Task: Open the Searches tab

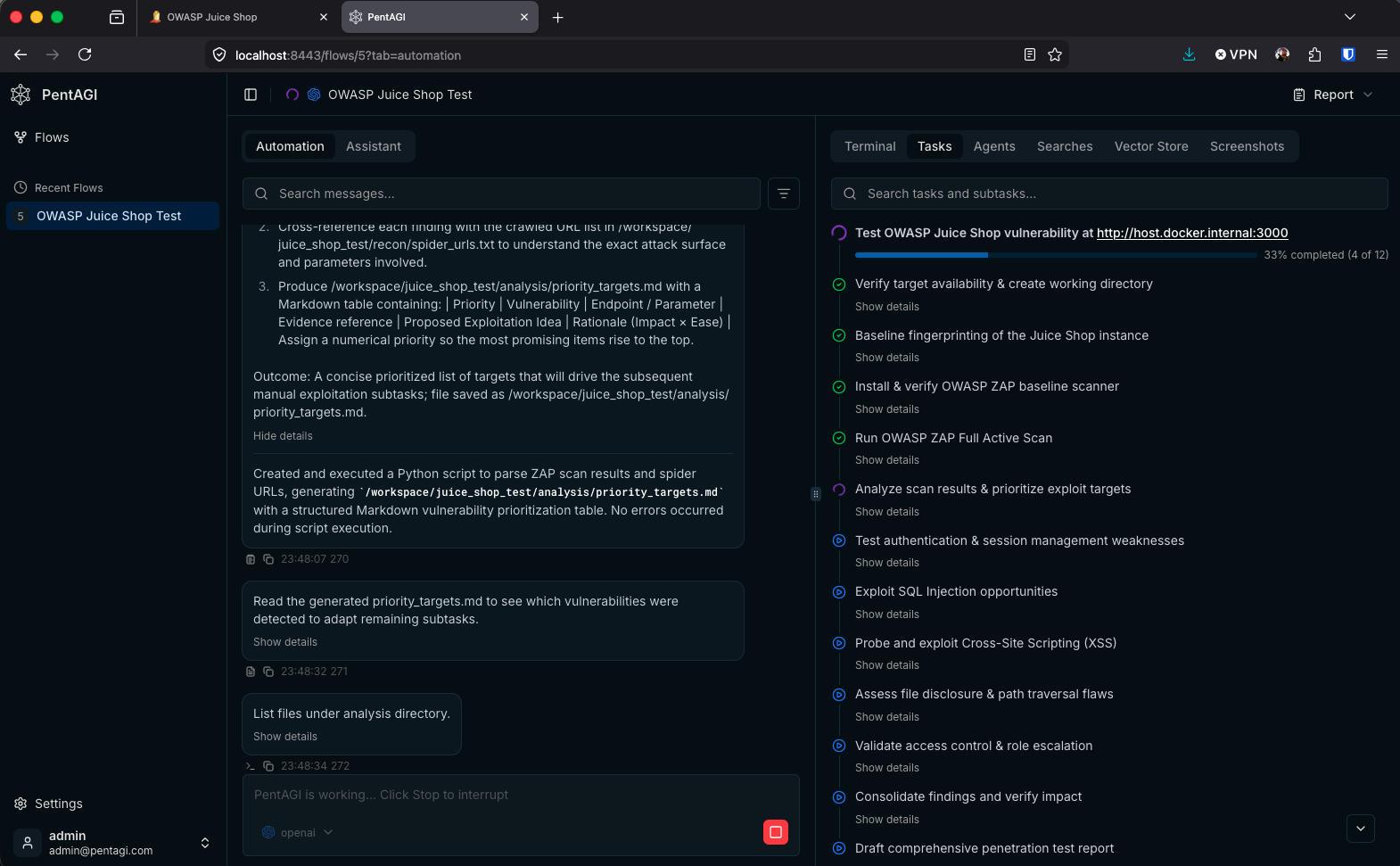Action: (1065, 146)
